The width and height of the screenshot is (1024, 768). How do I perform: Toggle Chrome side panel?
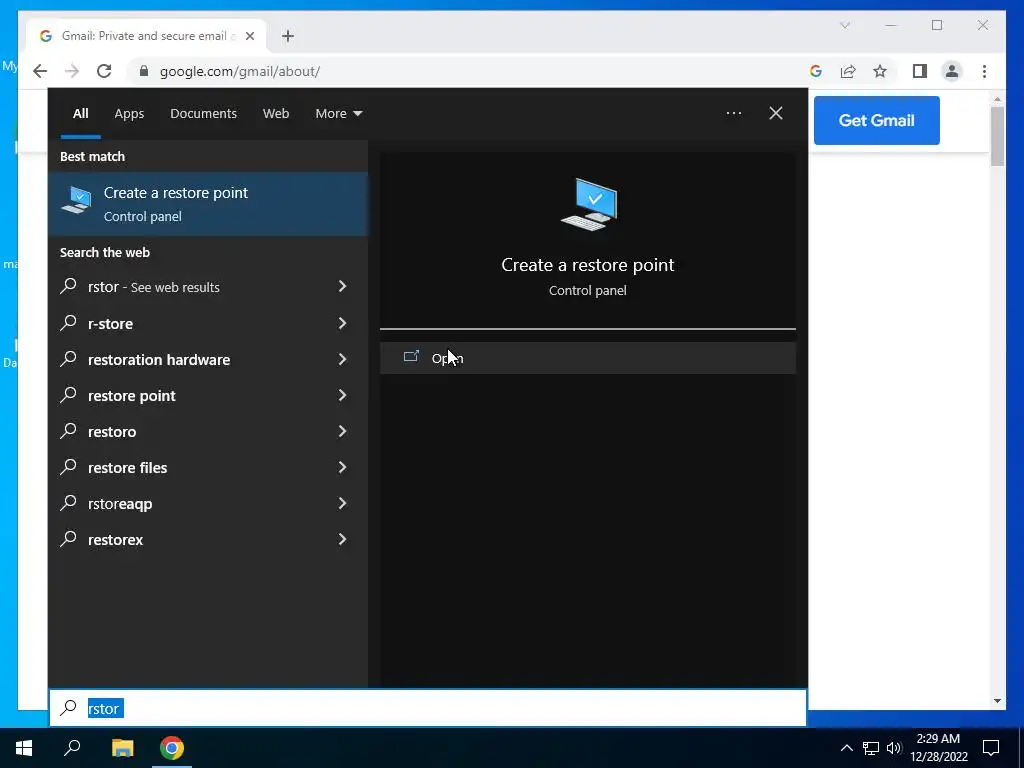(x=920, y=71)
